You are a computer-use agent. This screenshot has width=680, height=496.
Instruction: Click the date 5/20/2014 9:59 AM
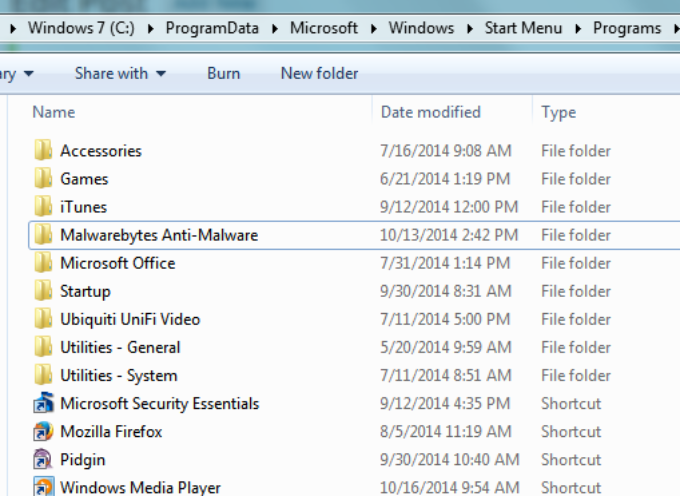(x=446, y=347)
